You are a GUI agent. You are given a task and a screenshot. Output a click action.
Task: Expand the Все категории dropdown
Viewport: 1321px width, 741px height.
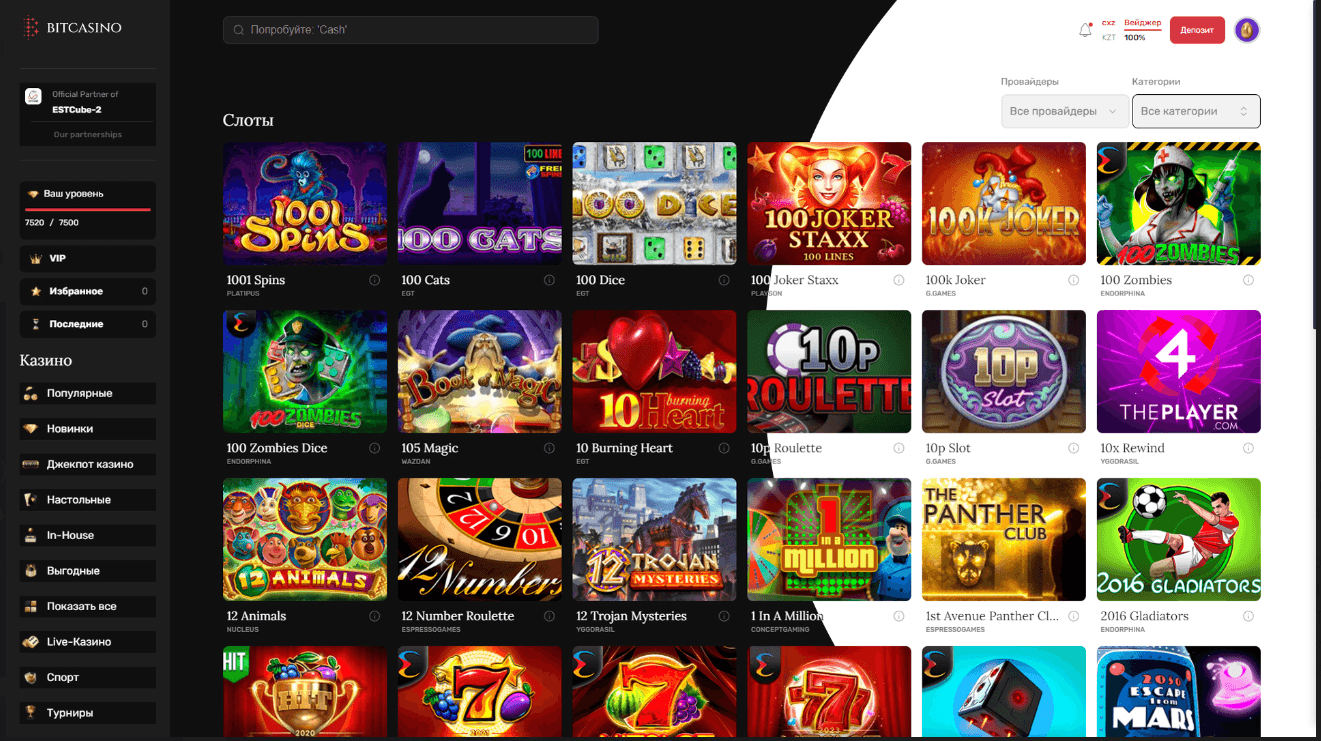pos(1196,111)
